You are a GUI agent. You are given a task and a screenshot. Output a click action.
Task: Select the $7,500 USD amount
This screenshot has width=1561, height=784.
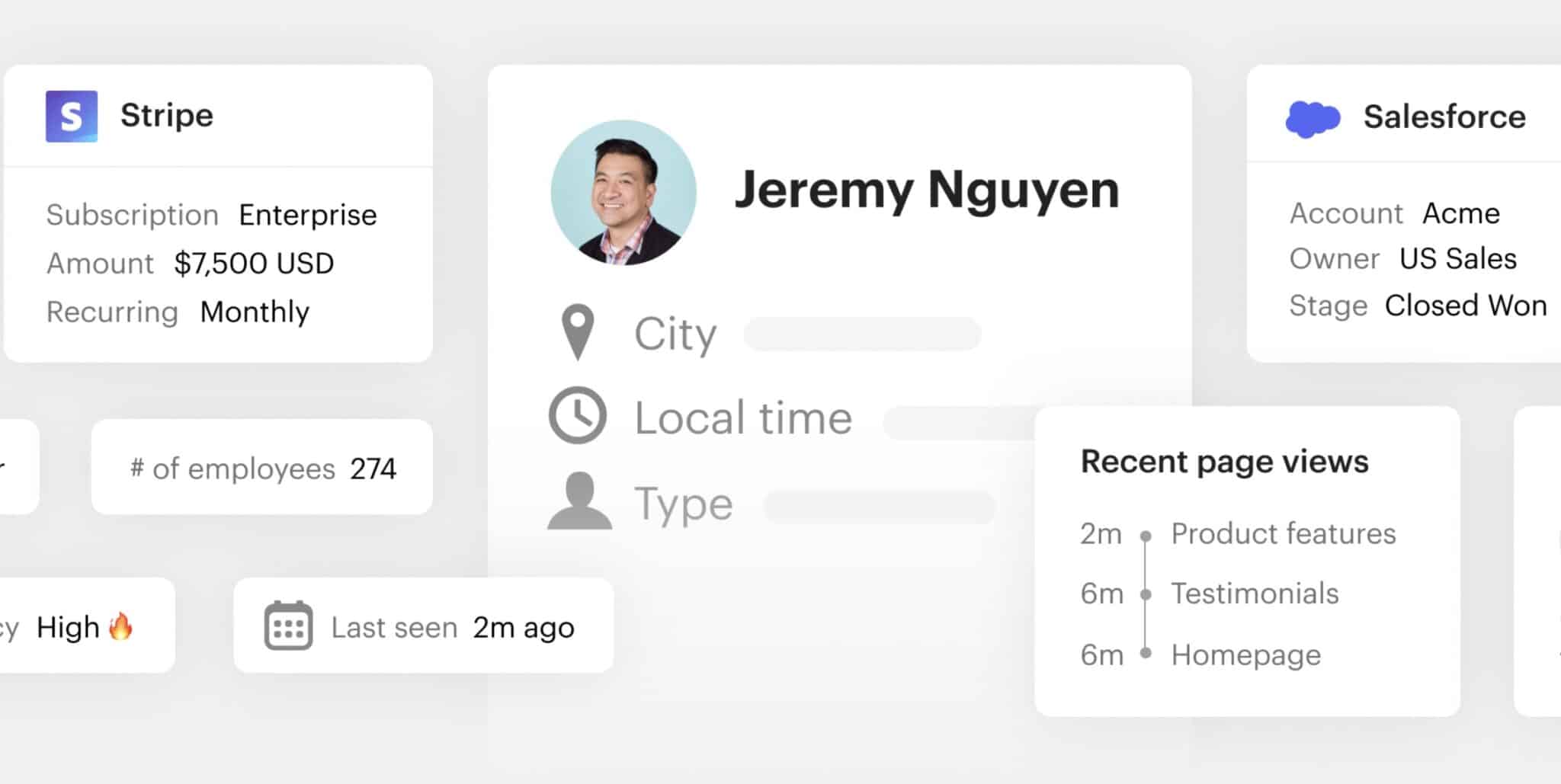[254, 264]
